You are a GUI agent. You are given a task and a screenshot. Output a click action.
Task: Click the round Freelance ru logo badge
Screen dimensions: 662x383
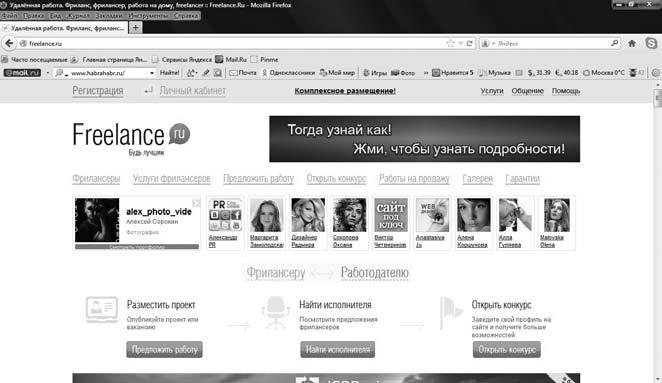coord(179,134)
